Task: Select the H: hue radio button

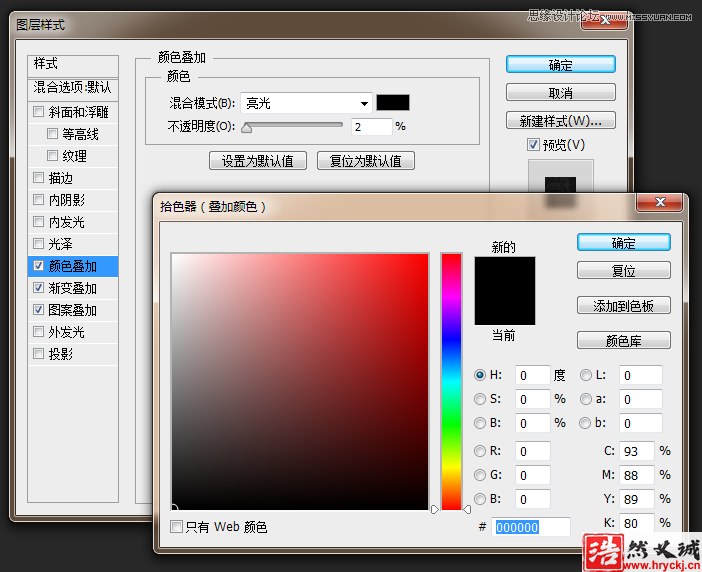Action: (x=479, y=375)
